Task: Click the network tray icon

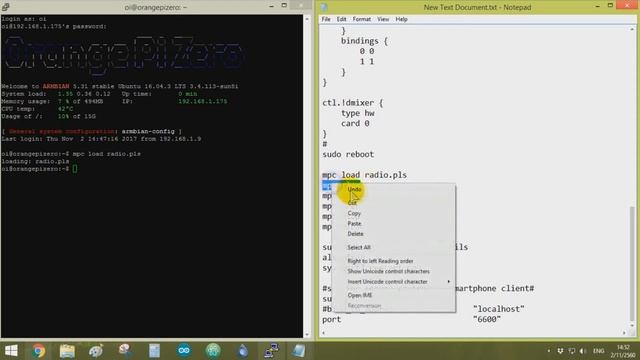Action: pyautogui.click(x=571, y=351)
